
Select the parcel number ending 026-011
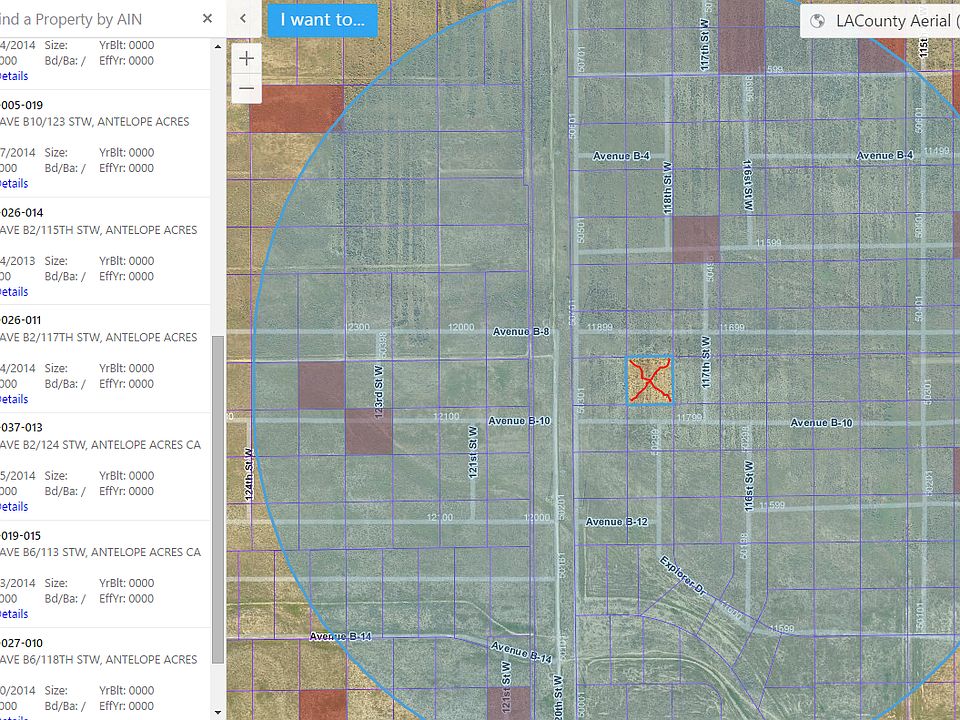[21, 320]
